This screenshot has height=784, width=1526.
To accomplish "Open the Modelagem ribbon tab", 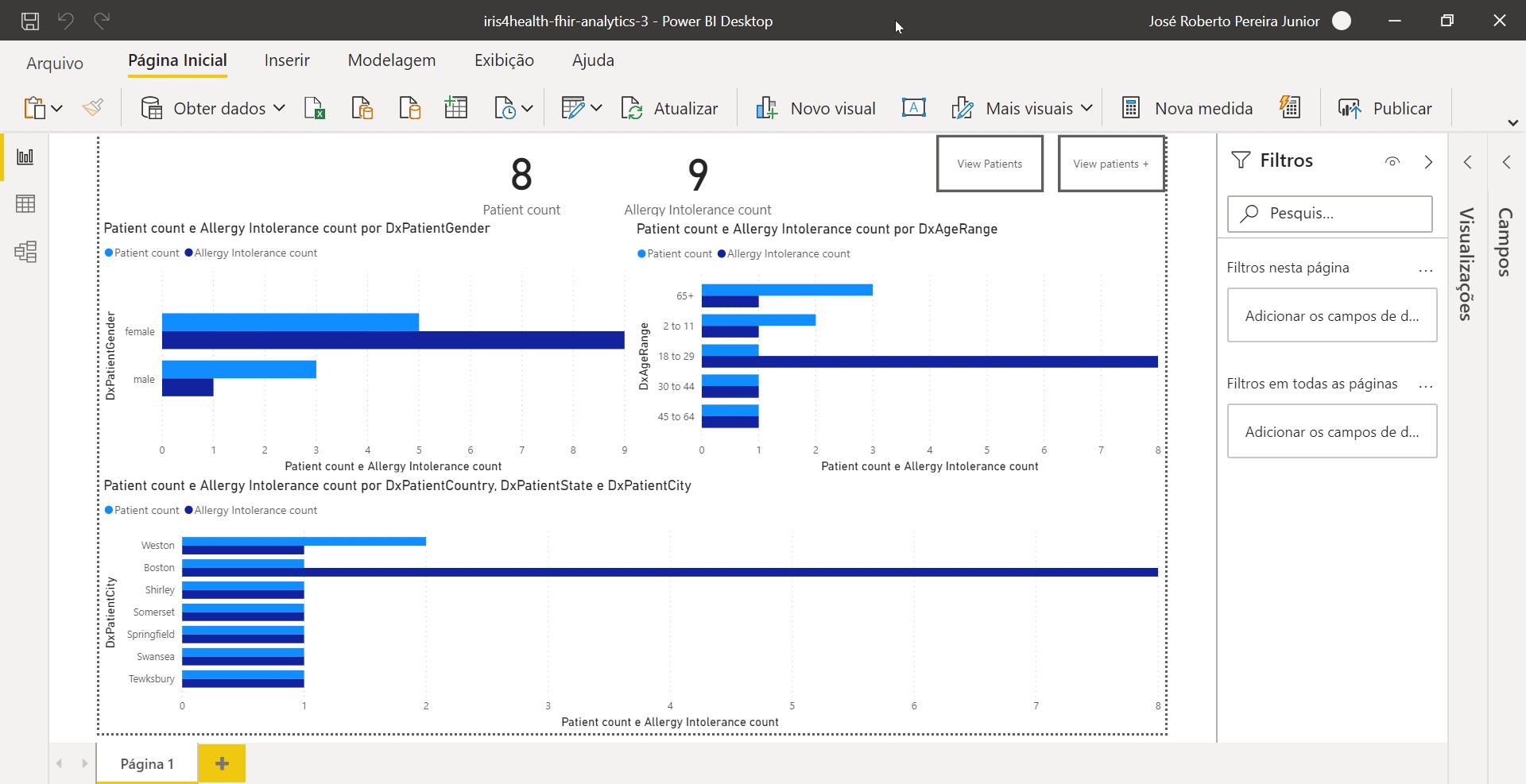I will pos(392,61).
